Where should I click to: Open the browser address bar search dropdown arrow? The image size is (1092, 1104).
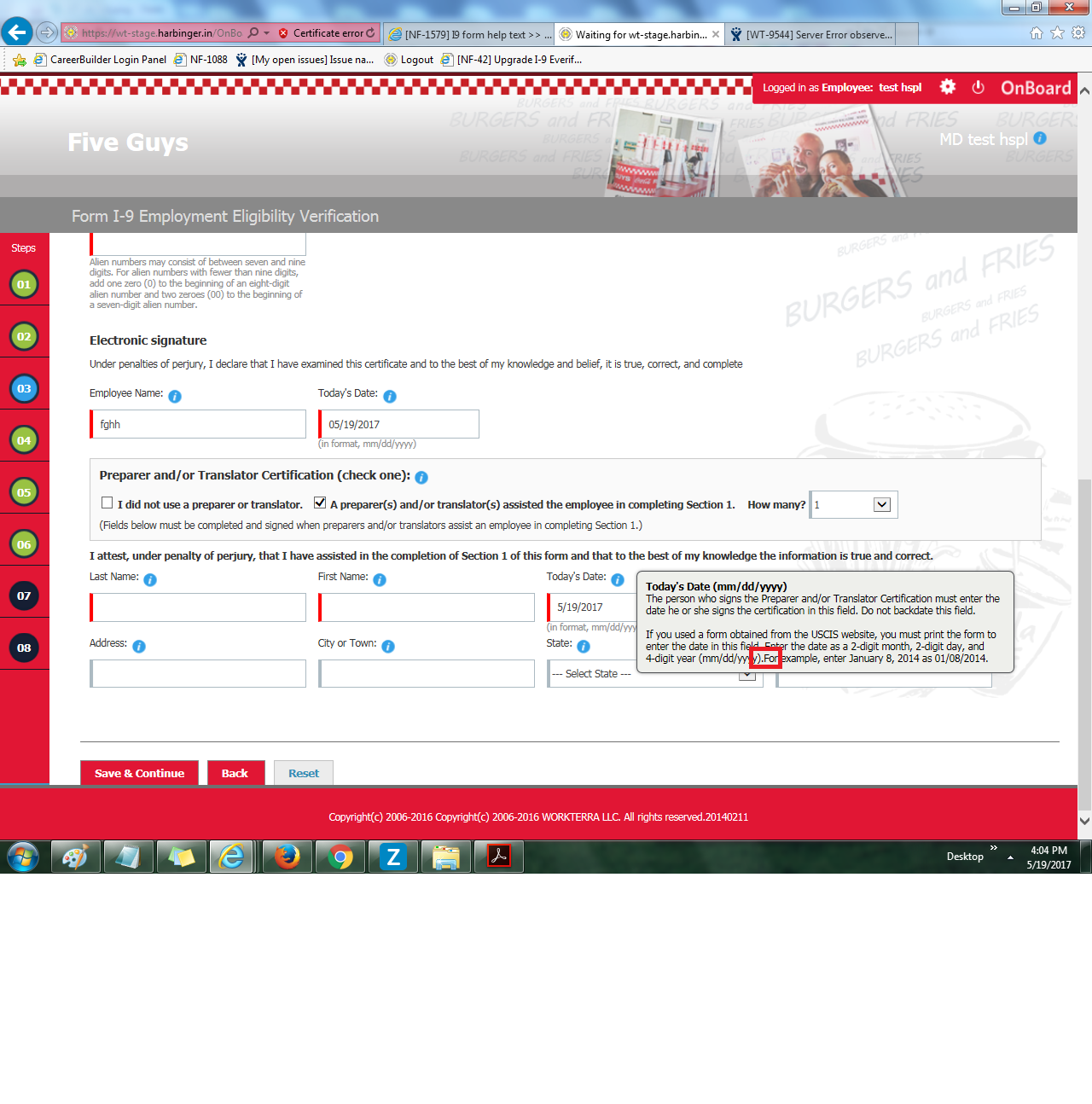tap(266, 33)
